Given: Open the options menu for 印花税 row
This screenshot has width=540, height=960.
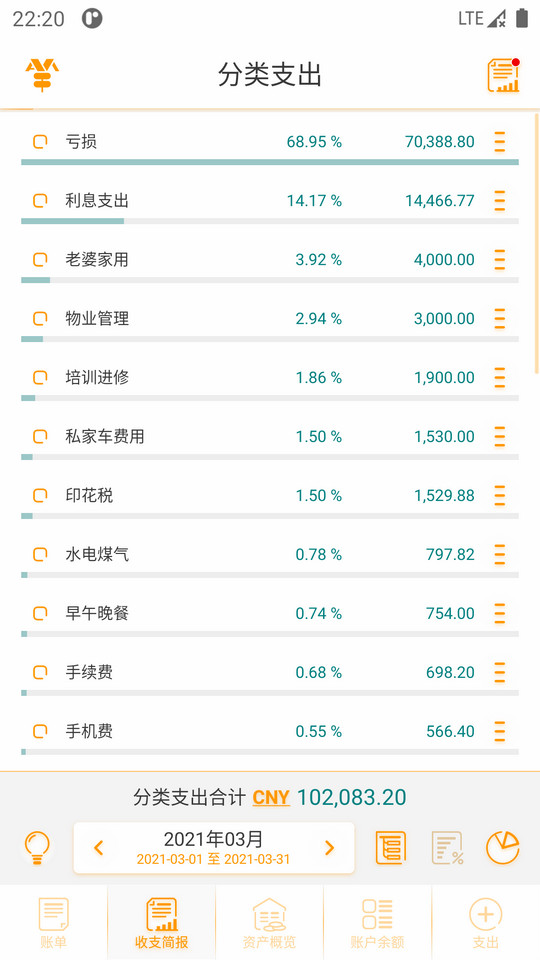Looking at the screenshot, I should pos(500,495).
